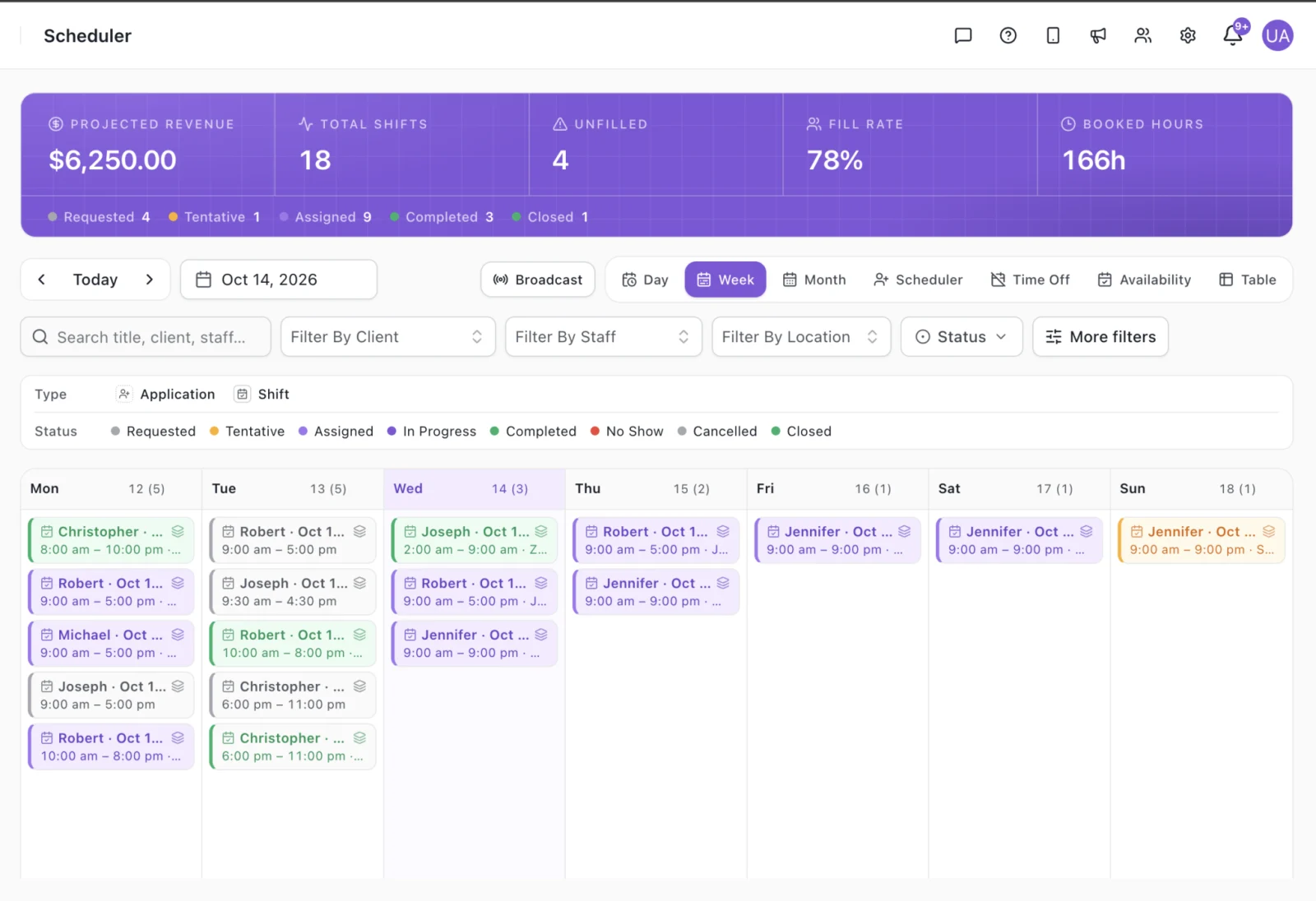Switch to Day view

click(645, 280)
